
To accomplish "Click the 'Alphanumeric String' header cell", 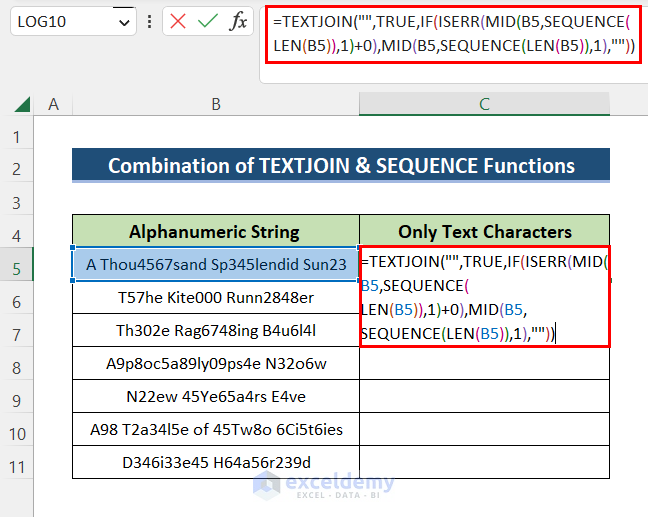I will click(x=215, y=232).
